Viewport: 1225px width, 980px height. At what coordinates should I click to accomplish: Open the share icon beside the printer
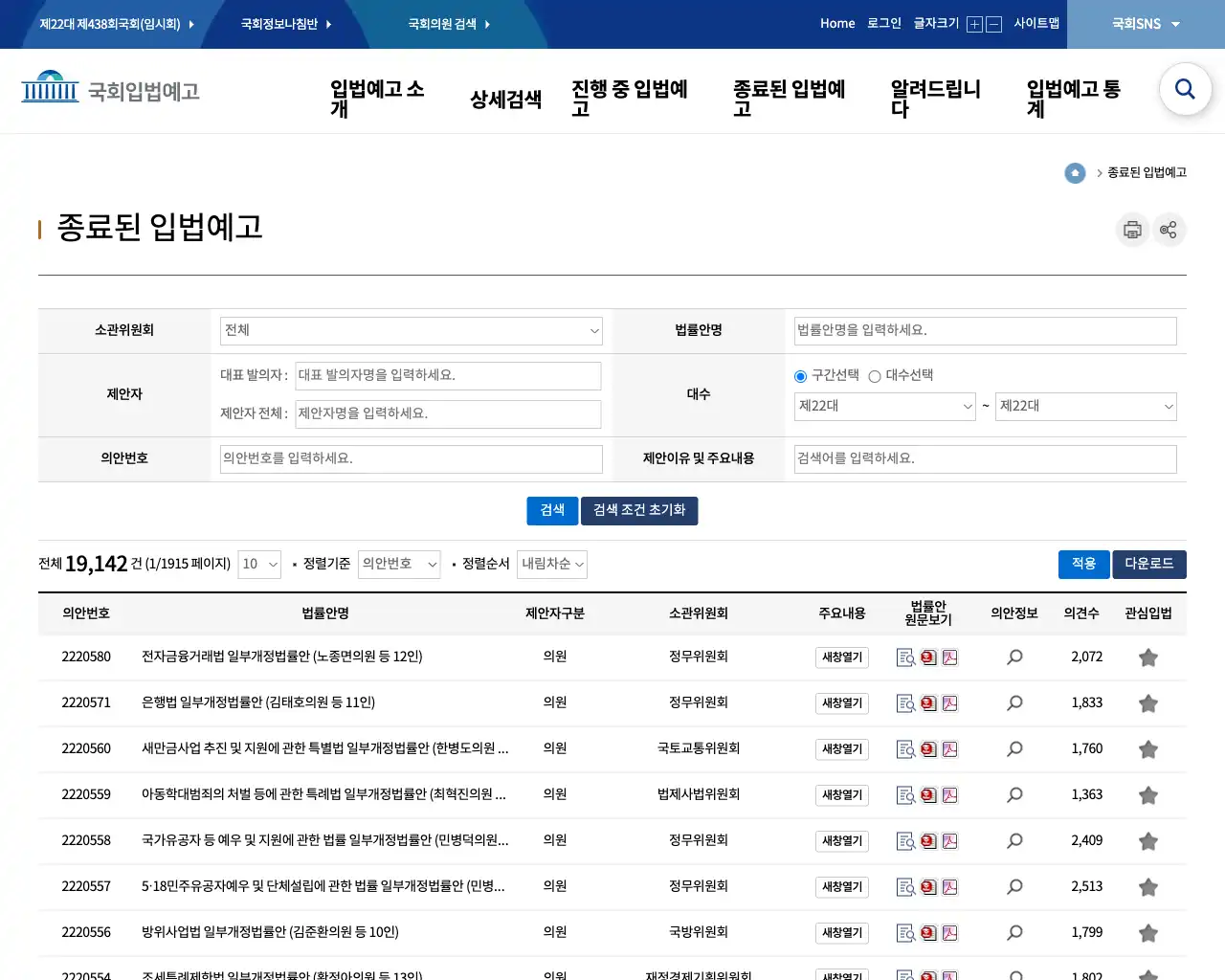click(x=1169, y=230)
